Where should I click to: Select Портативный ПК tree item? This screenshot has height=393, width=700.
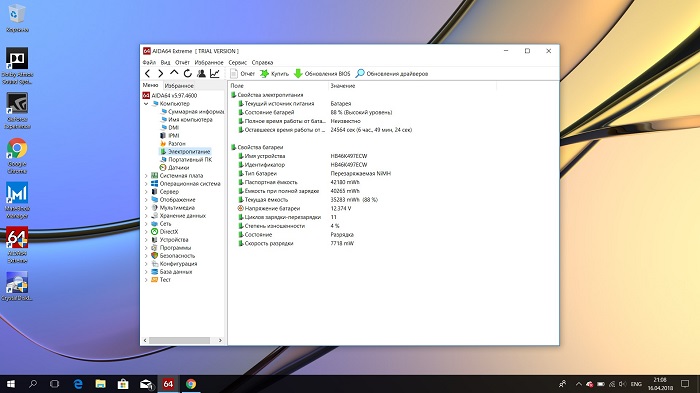coord(186,160)
